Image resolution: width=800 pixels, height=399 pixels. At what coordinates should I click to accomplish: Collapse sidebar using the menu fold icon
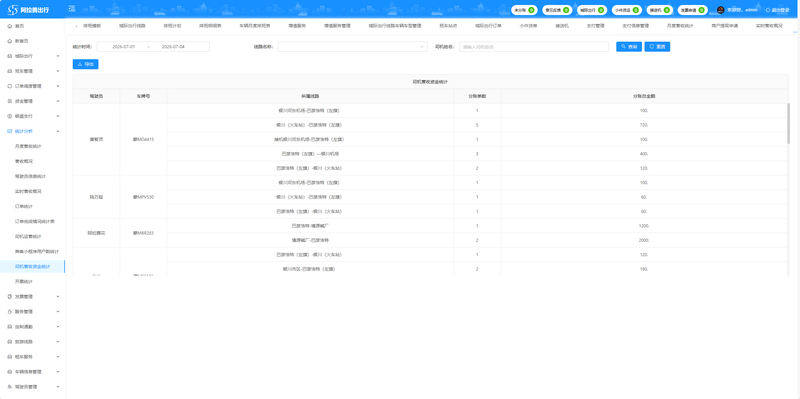71,9
